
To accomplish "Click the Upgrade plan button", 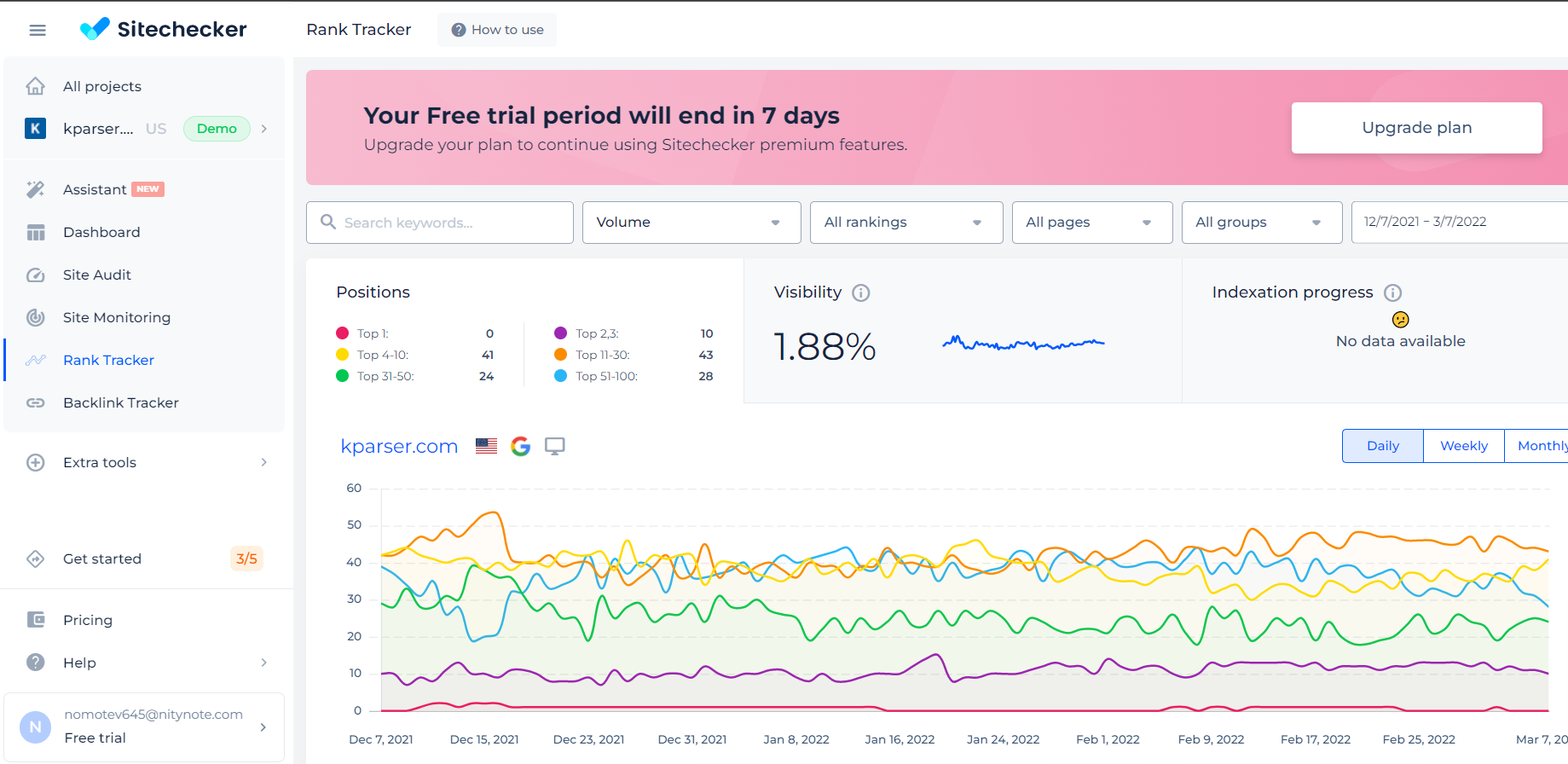I will [x=1417, y=128].
